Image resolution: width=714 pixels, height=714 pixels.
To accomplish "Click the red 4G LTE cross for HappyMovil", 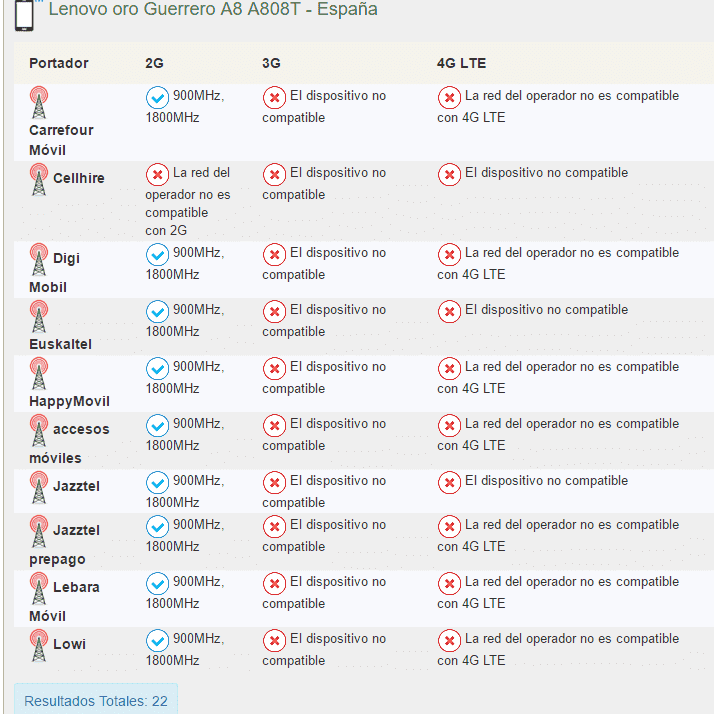I will [449, 368].
